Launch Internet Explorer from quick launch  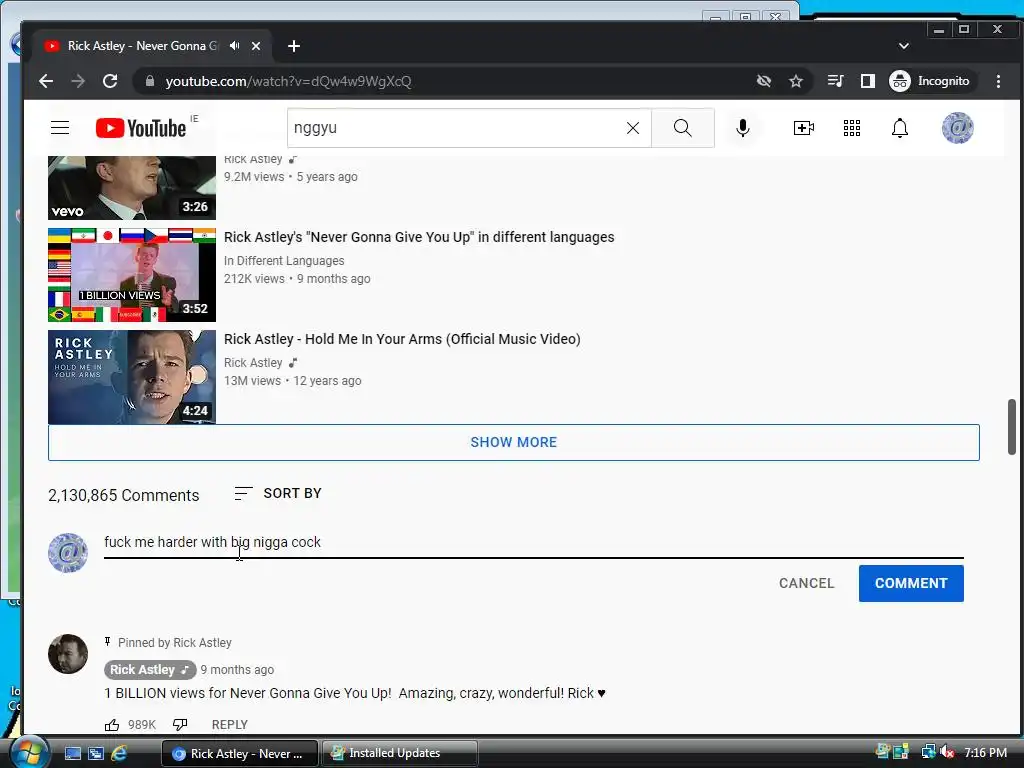tap(119, 753)
